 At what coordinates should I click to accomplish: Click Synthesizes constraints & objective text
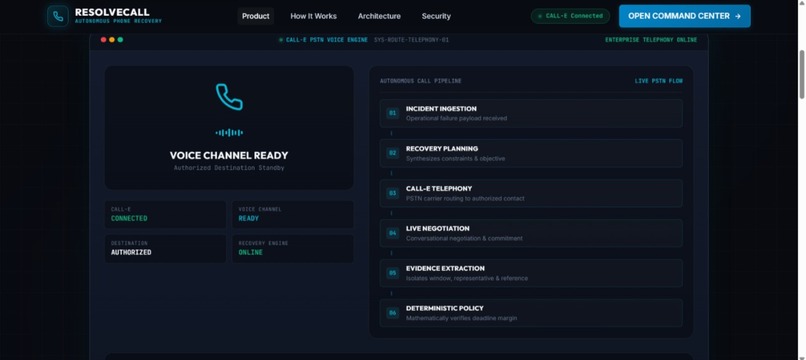click(455, 158)
